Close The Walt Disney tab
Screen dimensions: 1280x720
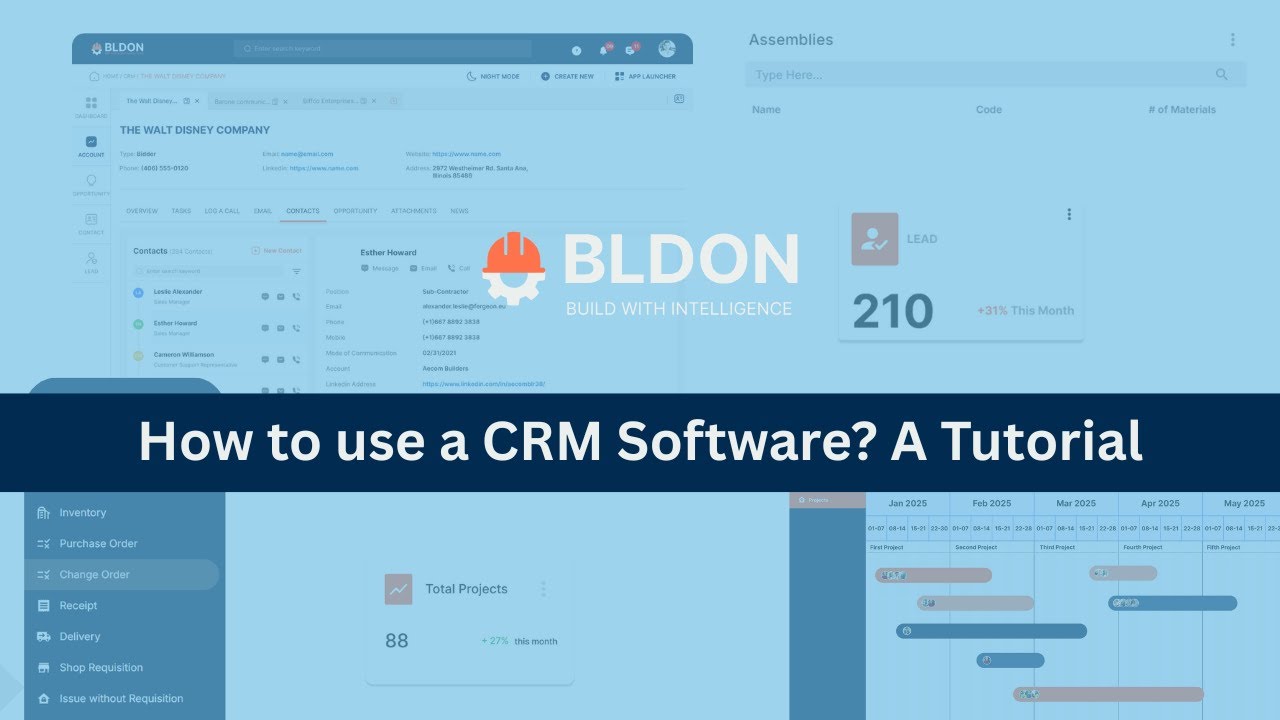point(197,101)
